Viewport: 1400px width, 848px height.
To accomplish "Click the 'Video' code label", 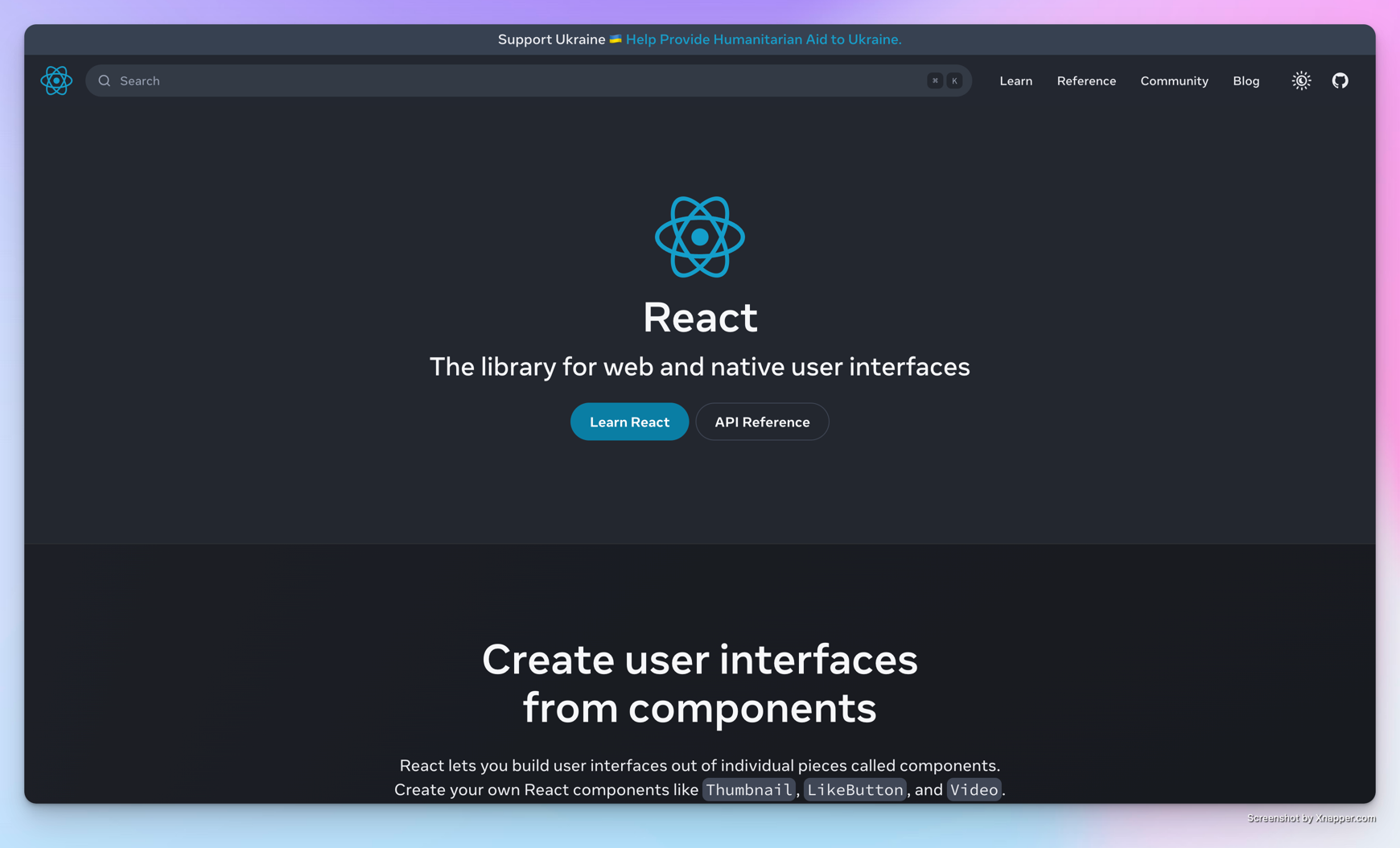I will coord(974,789).
